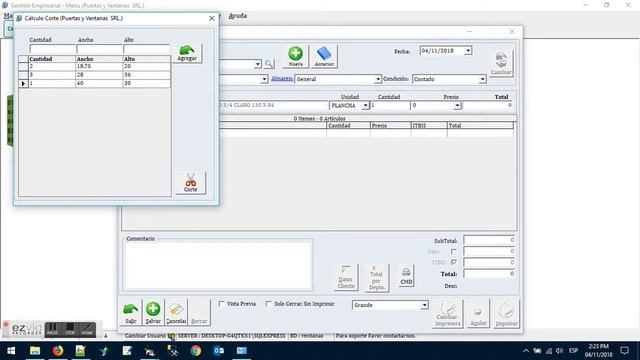Open File Explorer from the taskbar
This screenshot has height=360, width=640.
pyautogui.click(x=35, y=351)
